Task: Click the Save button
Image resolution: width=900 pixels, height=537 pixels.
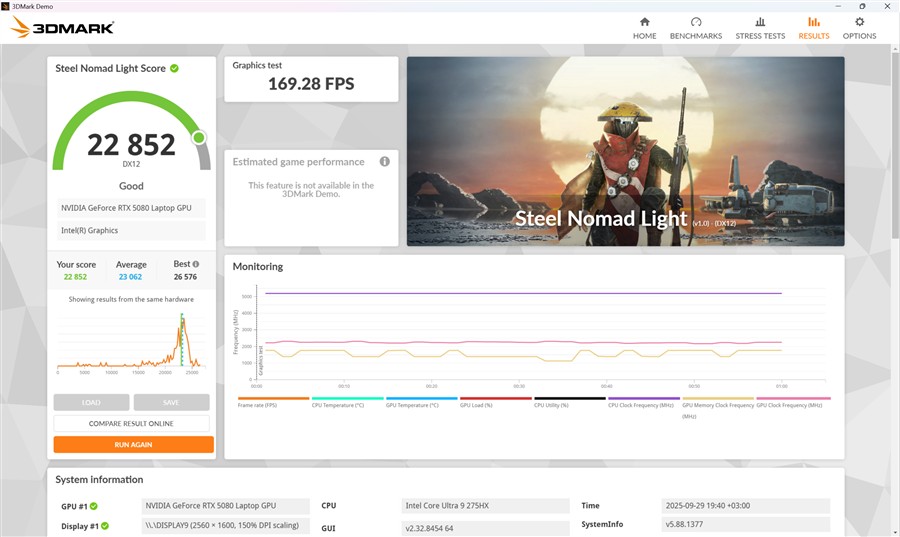Action: click(171, 402)
